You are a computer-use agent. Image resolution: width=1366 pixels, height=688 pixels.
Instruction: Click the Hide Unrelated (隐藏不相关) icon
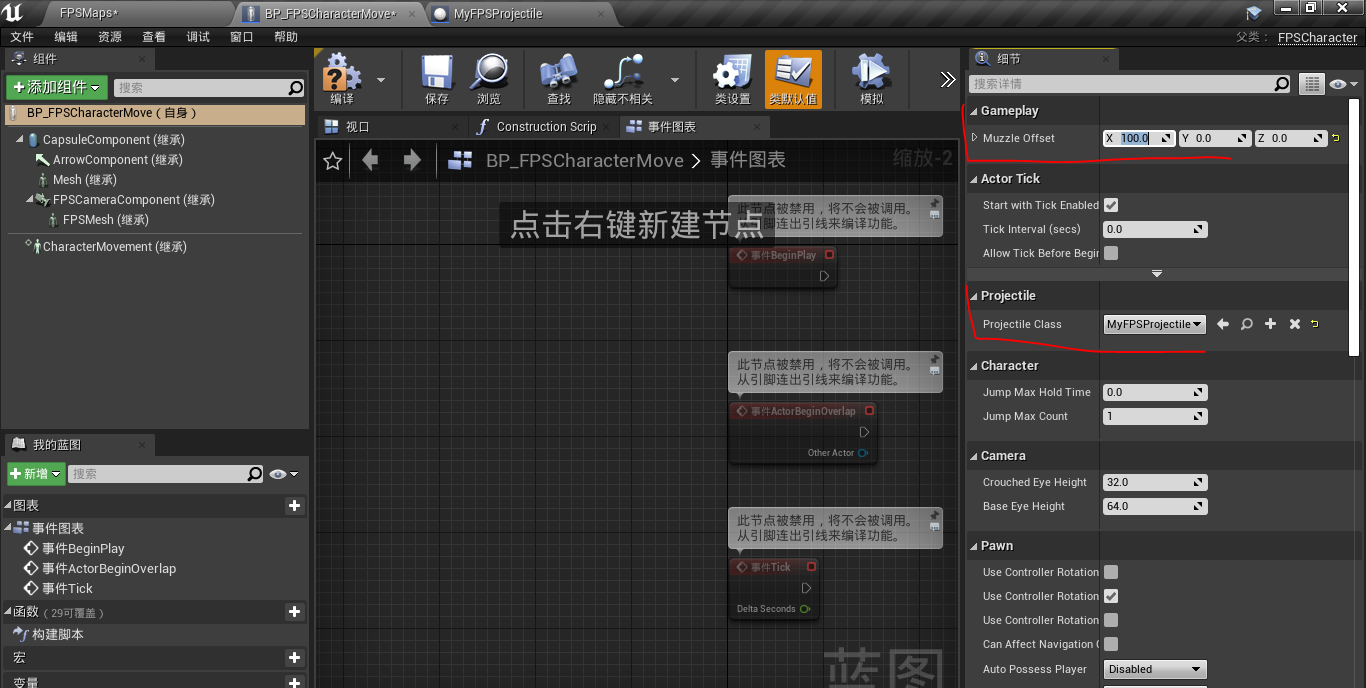click(x=623, y=72)
